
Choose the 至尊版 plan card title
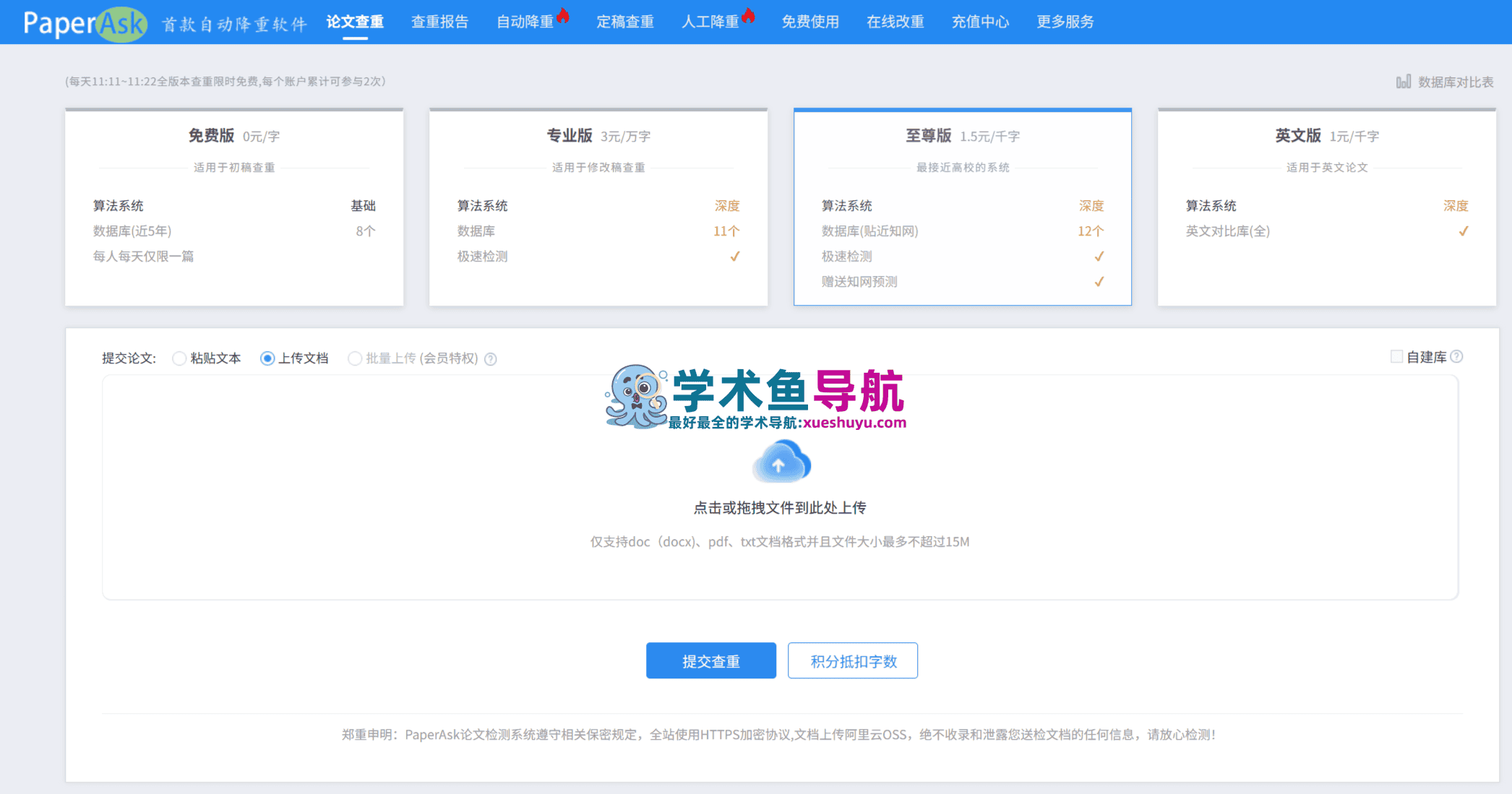tap(929, 135)
